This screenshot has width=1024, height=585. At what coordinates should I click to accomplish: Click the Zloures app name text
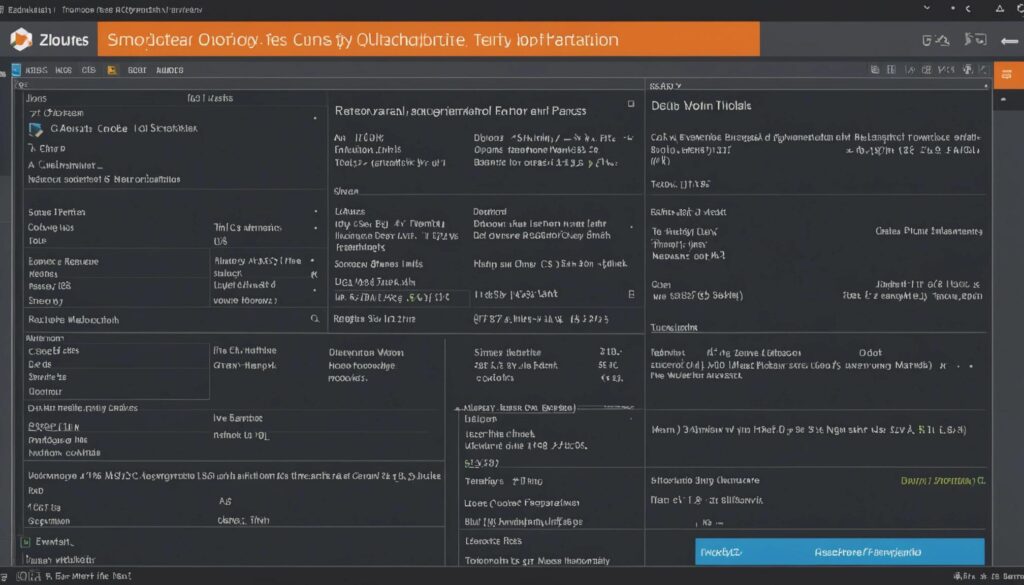tap(63, 40)
